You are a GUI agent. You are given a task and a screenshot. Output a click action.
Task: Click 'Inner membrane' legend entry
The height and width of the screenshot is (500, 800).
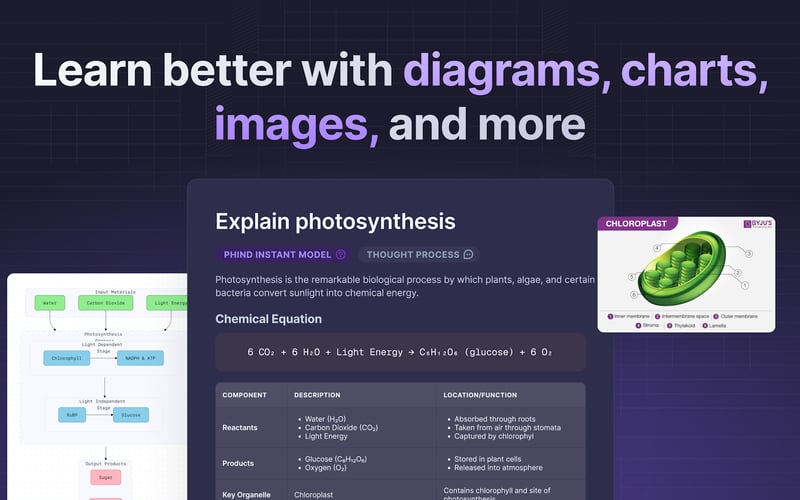629,316
